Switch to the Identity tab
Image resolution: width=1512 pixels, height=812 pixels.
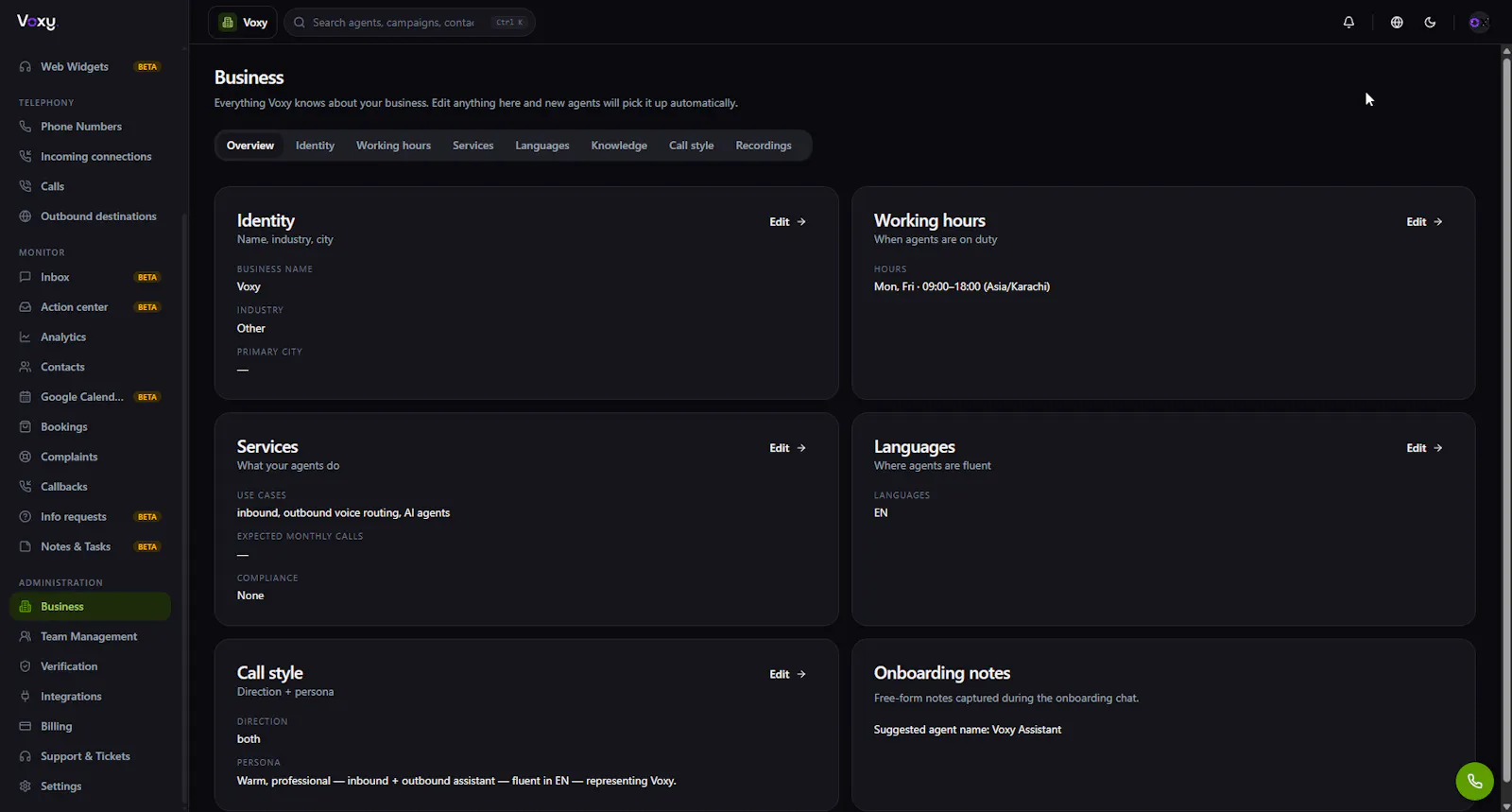click(315, 146)
